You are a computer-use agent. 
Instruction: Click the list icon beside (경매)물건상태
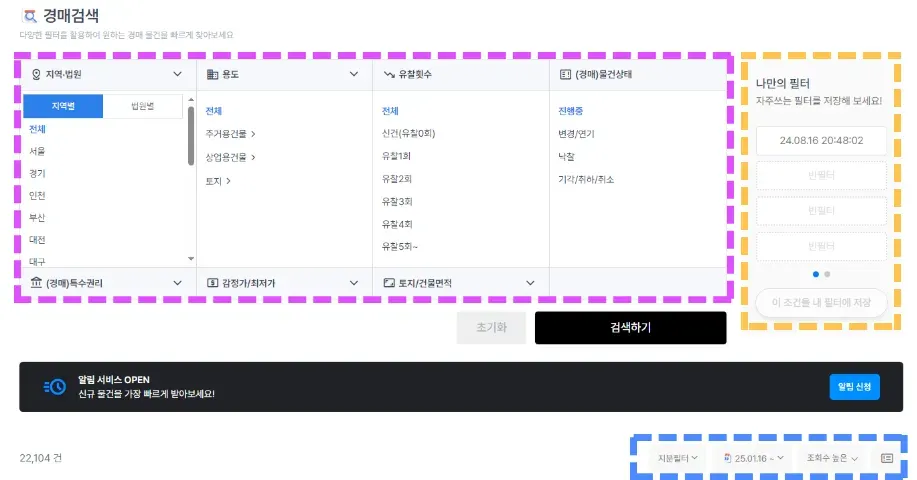click(565, 74)
